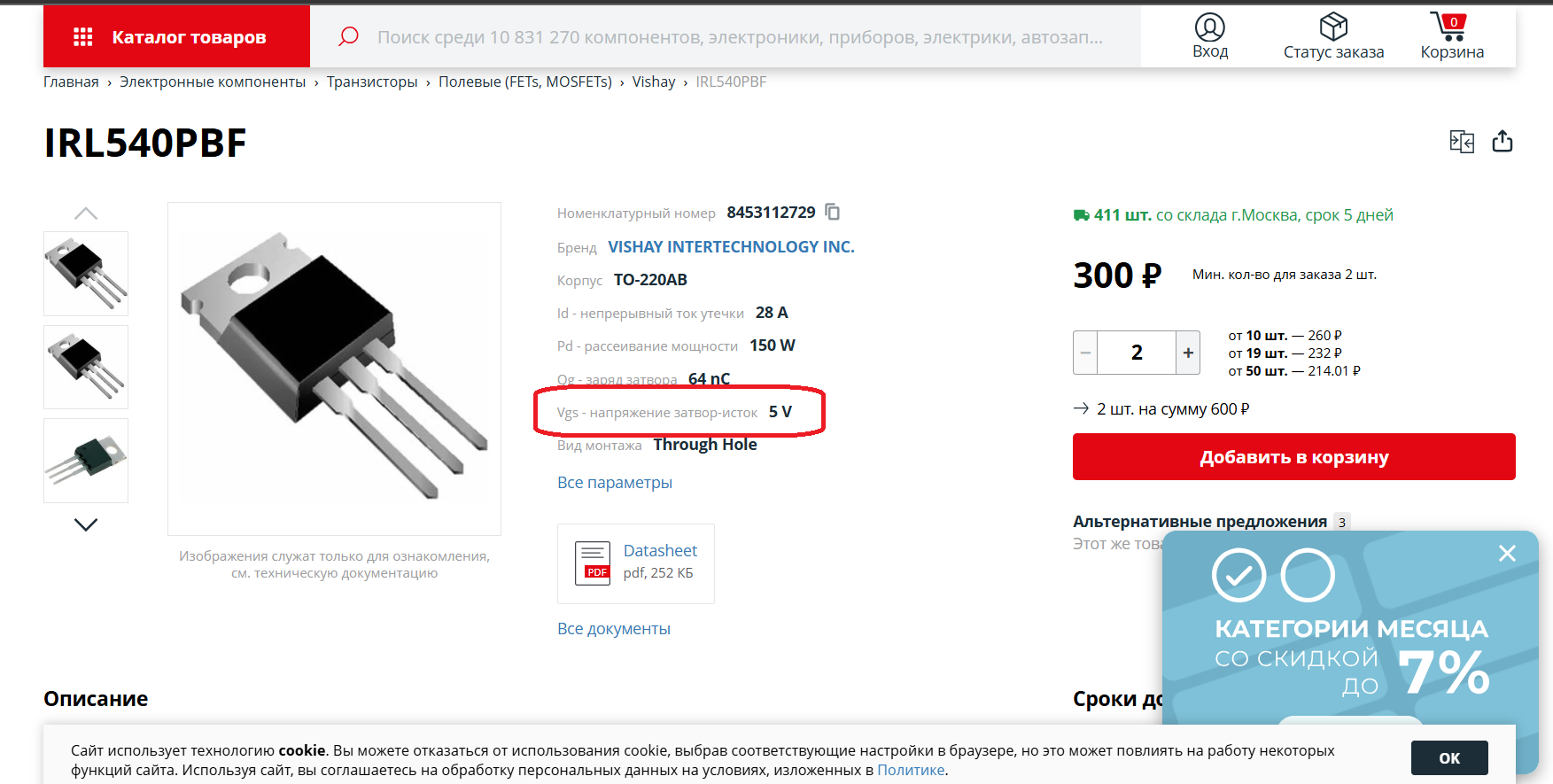Expand all parameters list
The image size is (1553, 784).
tap(615, 483)
